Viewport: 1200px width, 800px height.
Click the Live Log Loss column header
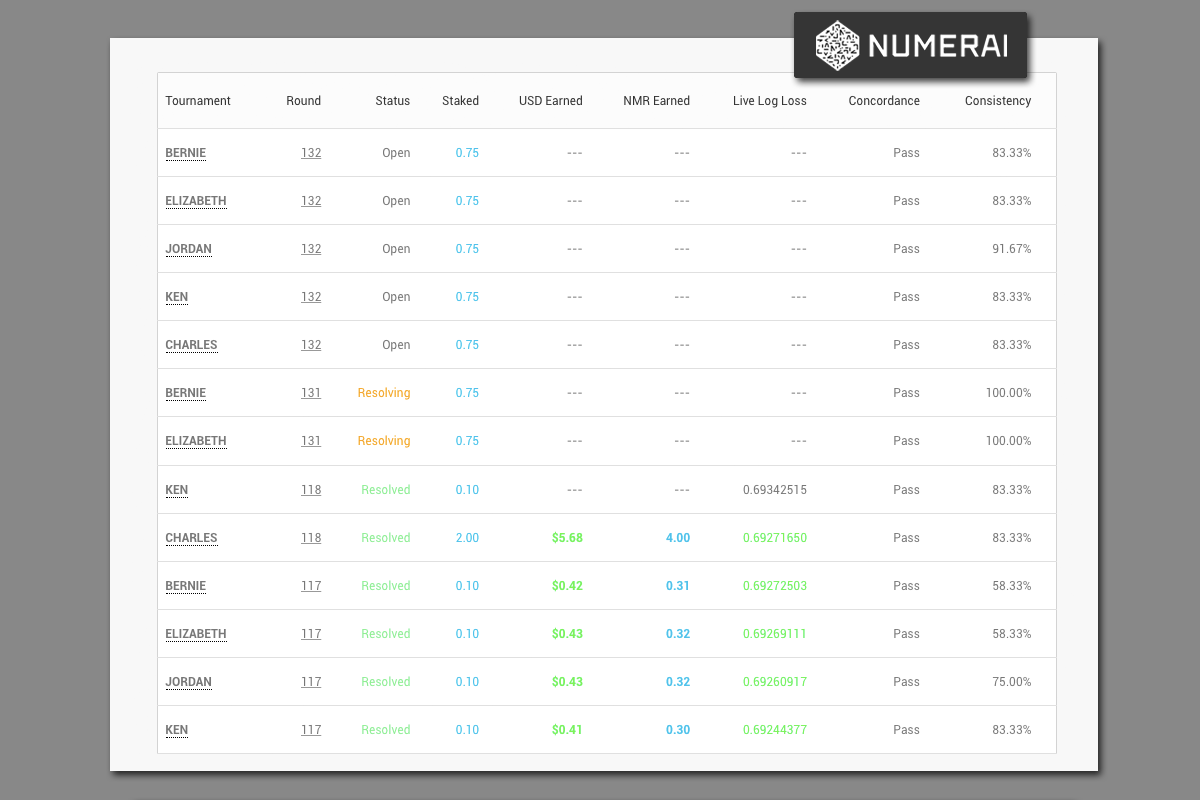770,101
